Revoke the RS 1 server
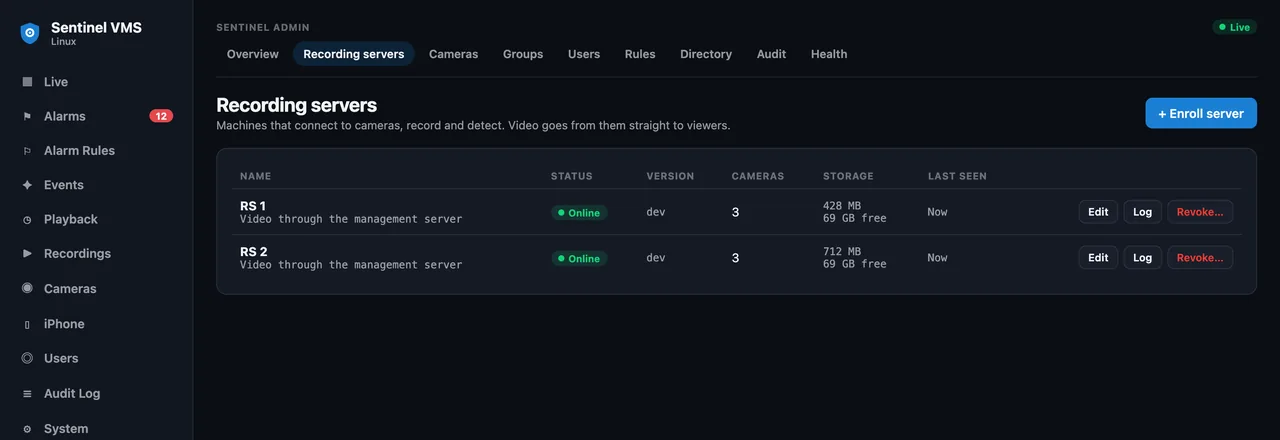The width and height of the screenshot is (1280, 440). pos(1200,212)
